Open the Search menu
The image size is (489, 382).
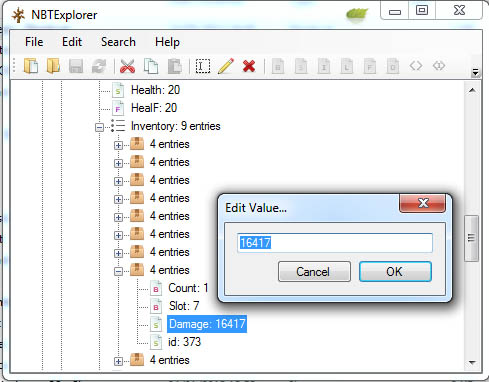tap(118, 42)
